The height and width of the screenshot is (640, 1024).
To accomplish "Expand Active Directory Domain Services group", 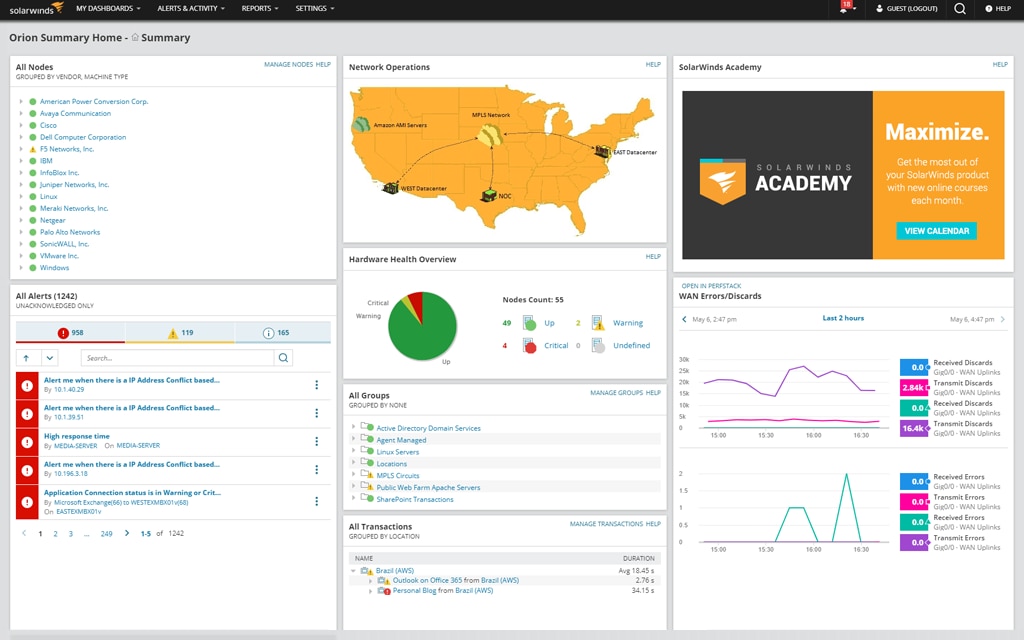I will 353,427.
